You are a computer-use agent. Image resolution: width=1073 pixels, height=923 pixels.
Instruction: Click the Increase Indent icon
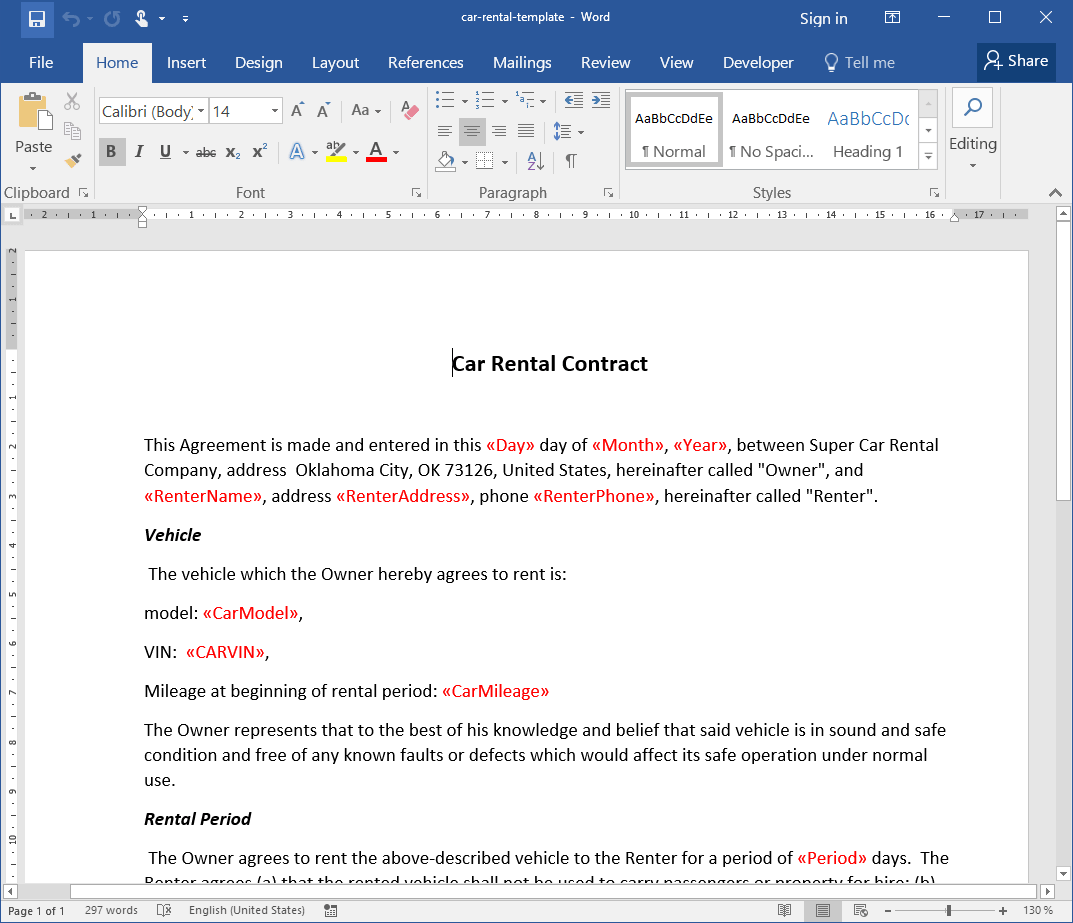[600, 100]
